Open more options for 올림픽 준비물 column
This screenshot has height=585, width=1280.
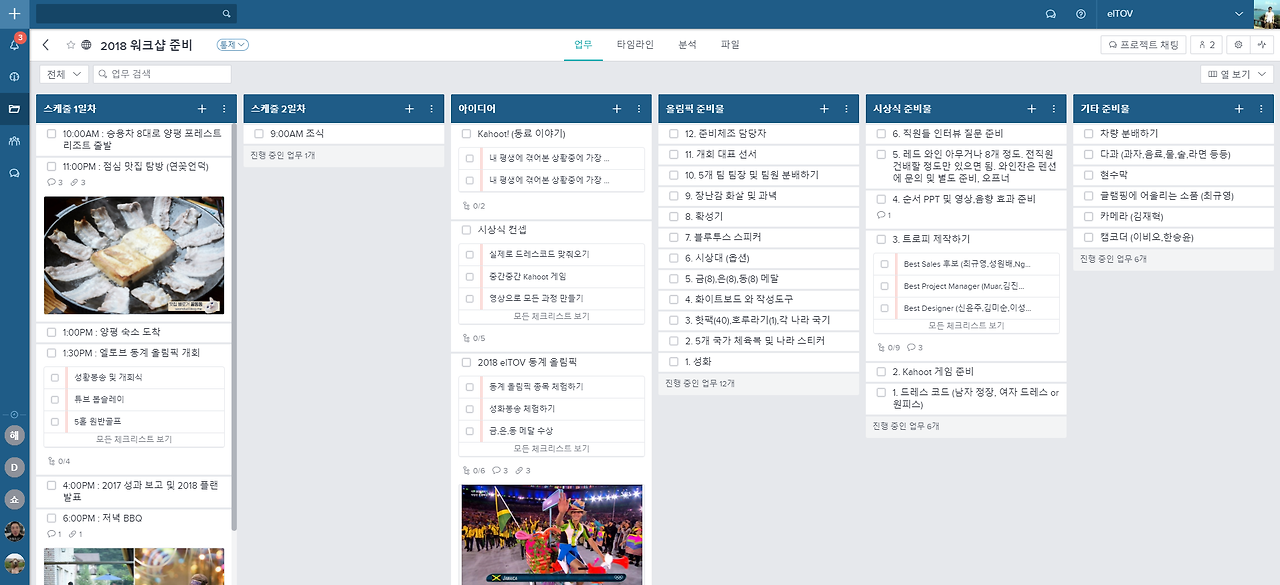click(x=846, y=109)
